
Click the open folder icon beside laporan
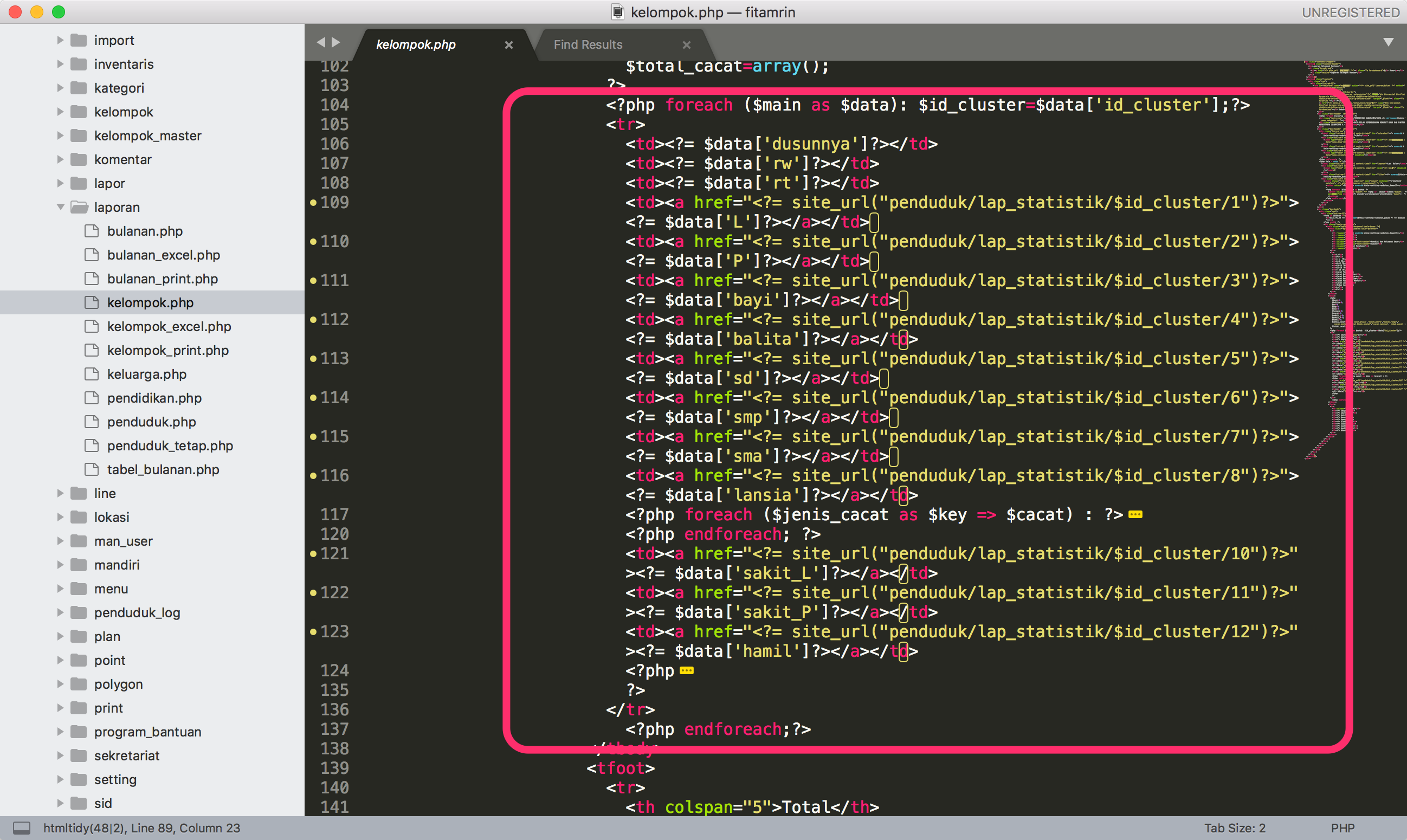pyautogui.click(x=79, y=206)
